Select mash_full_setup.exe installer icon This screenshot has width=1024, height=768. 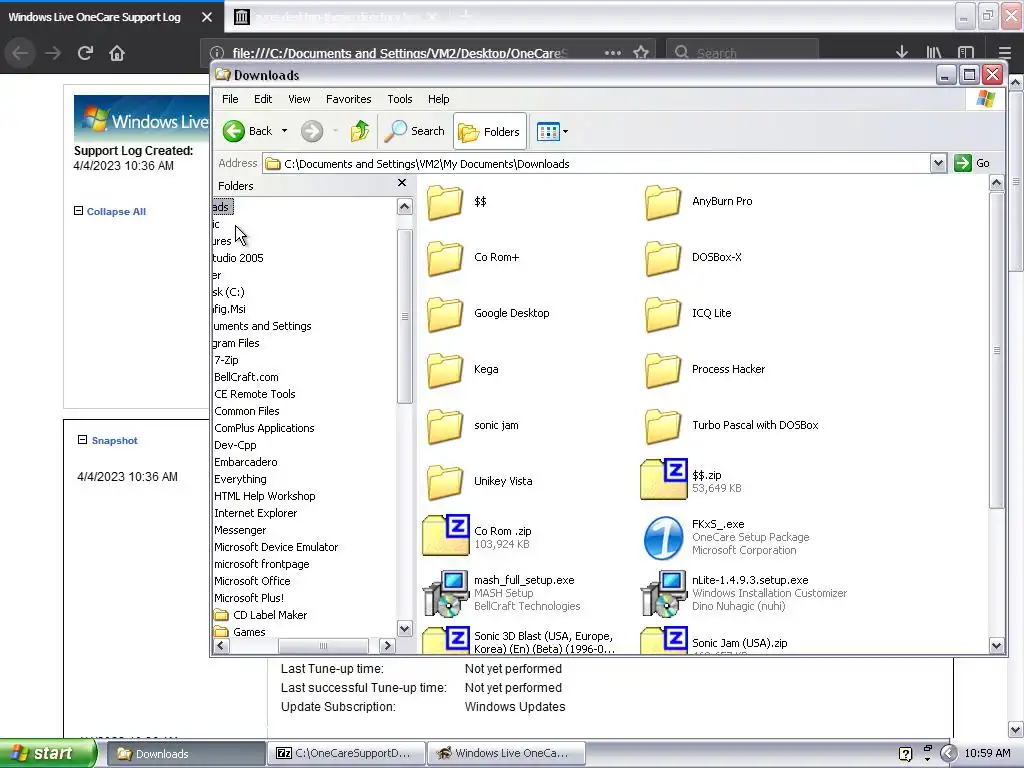pyautogui.click(x=445, y=593)
